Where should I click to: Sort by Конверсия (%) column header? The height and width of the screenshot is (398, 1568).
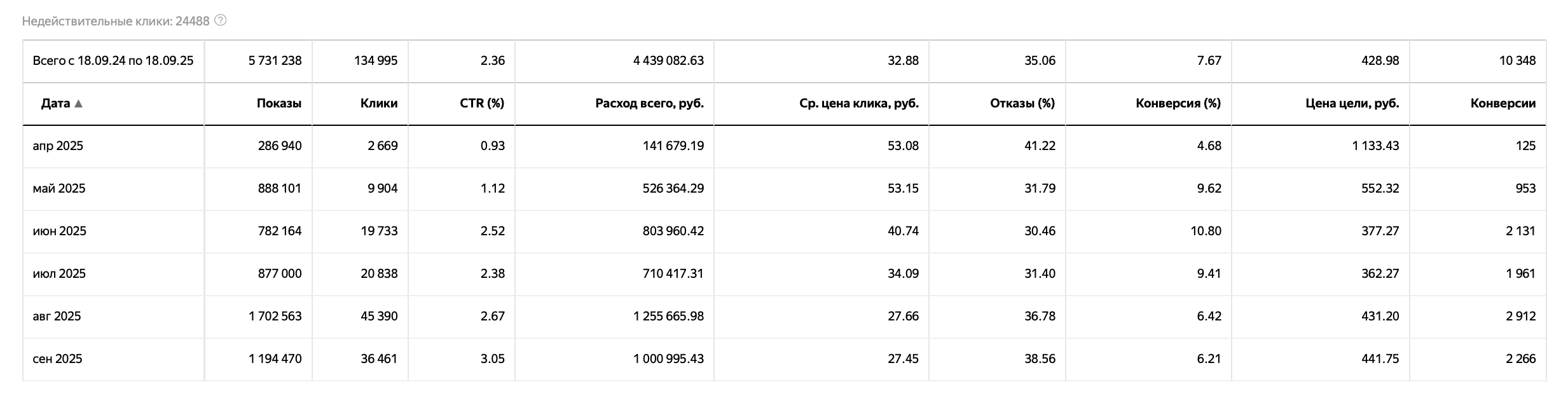pos(1178,104)
